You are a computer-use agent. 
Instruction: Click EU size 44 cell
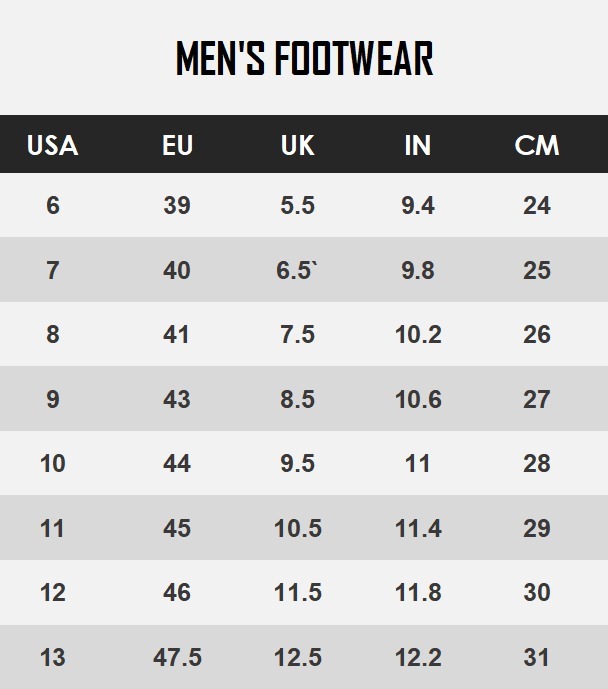[177, 463]
